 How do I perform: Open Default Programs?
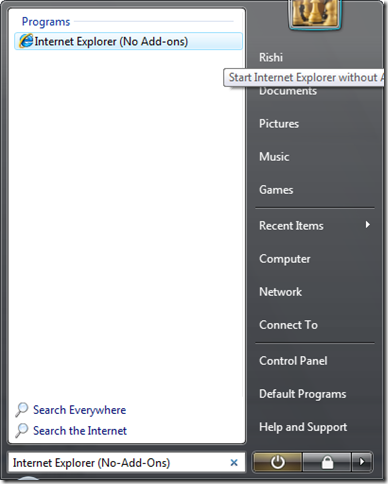click(303, 394)
